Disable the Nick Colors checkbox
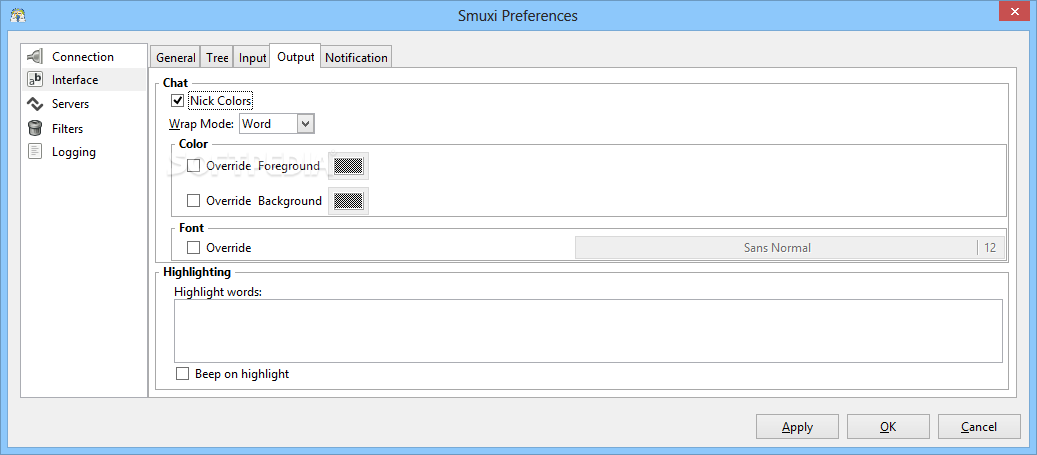The width and height of the screenshot is (1037, 455). coord(178,101)
